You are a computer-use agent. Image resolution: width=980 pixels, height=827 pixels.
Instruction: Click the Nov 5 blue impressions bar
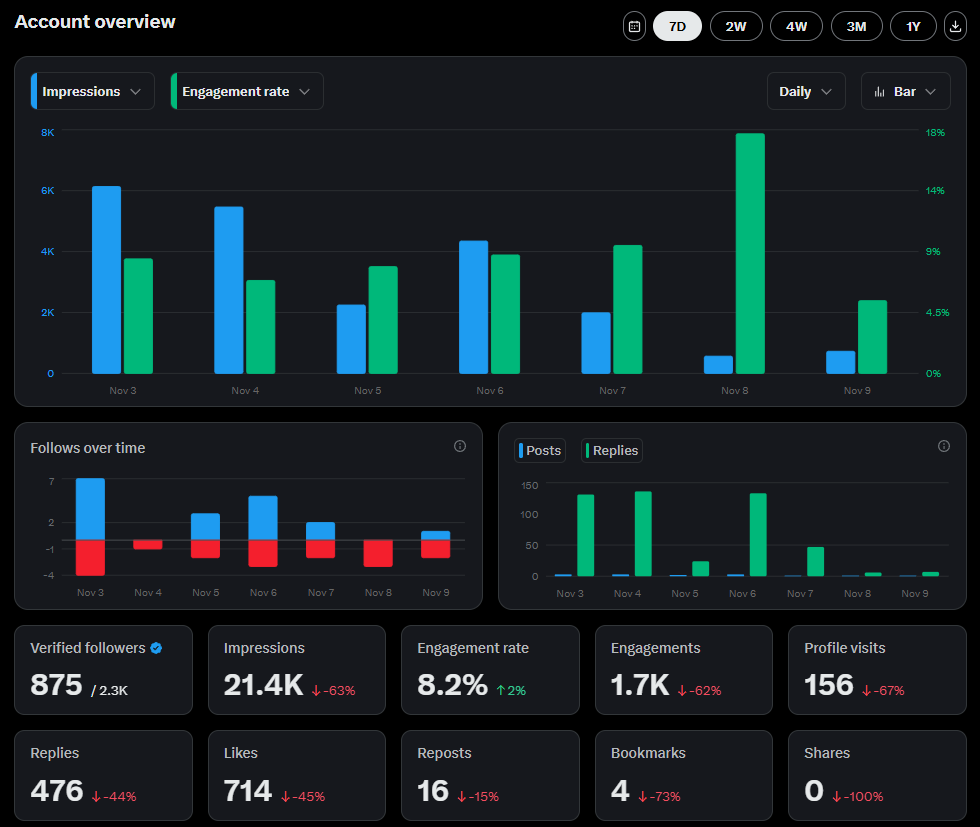click(x=351, y=339)
